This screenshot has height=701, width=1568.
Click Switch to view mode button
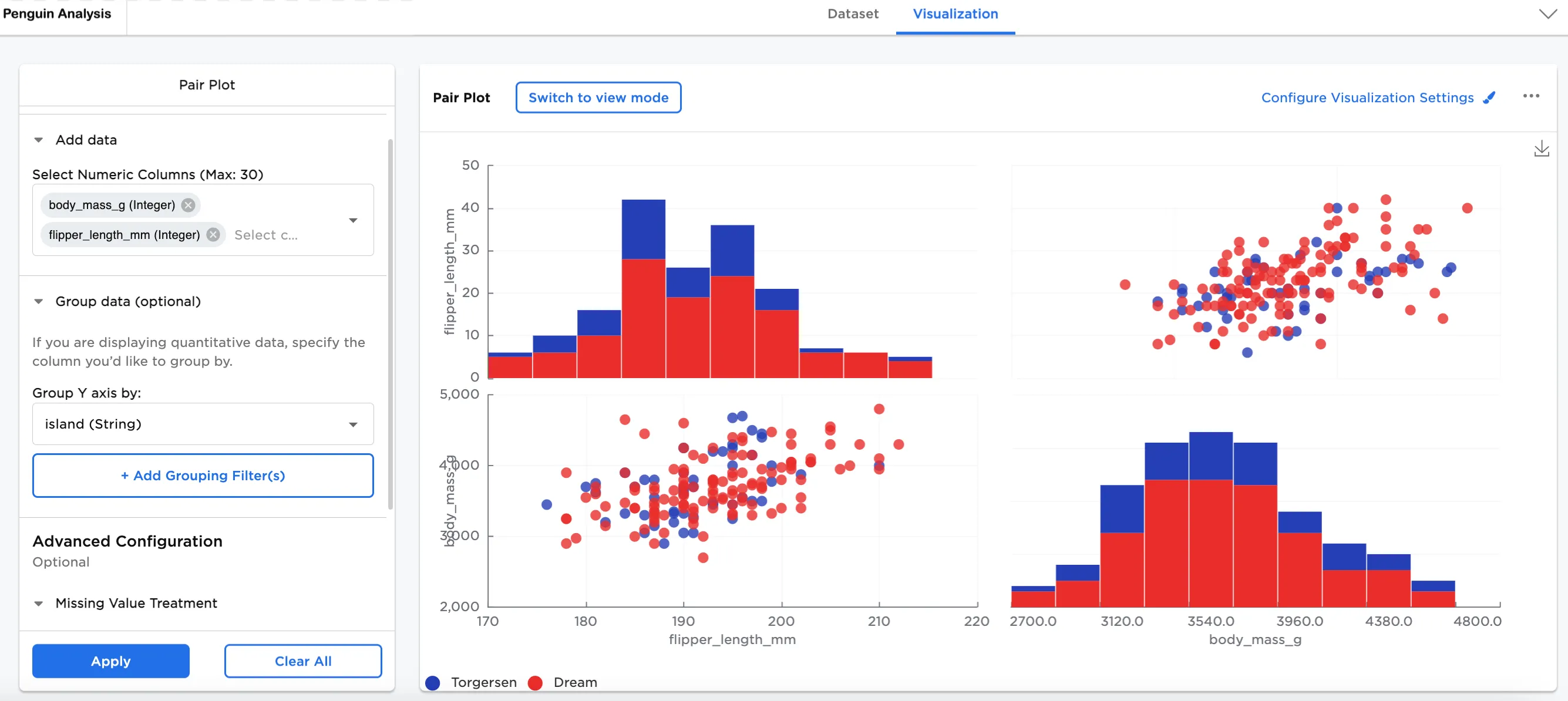coord(598,98)
